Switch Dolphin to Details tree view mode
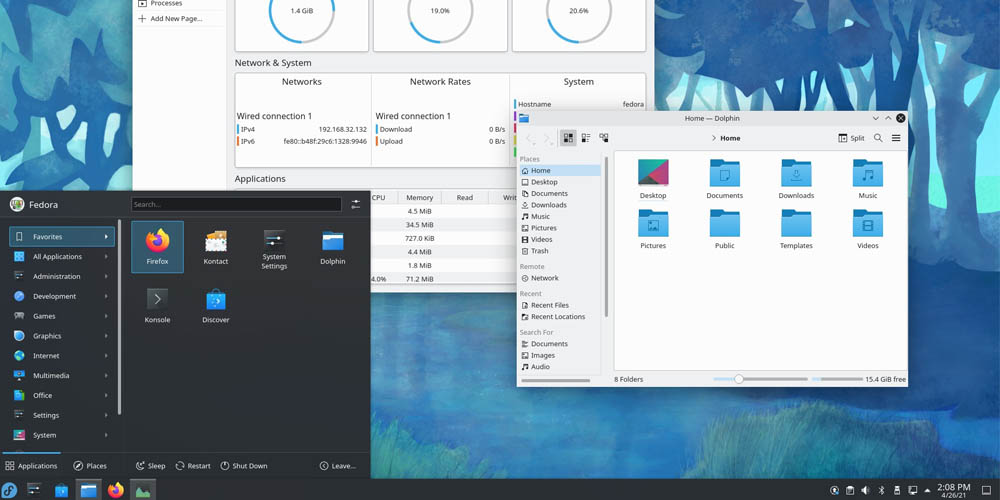The height and width of the screenshot is (500, 1000). coord(603,138)
